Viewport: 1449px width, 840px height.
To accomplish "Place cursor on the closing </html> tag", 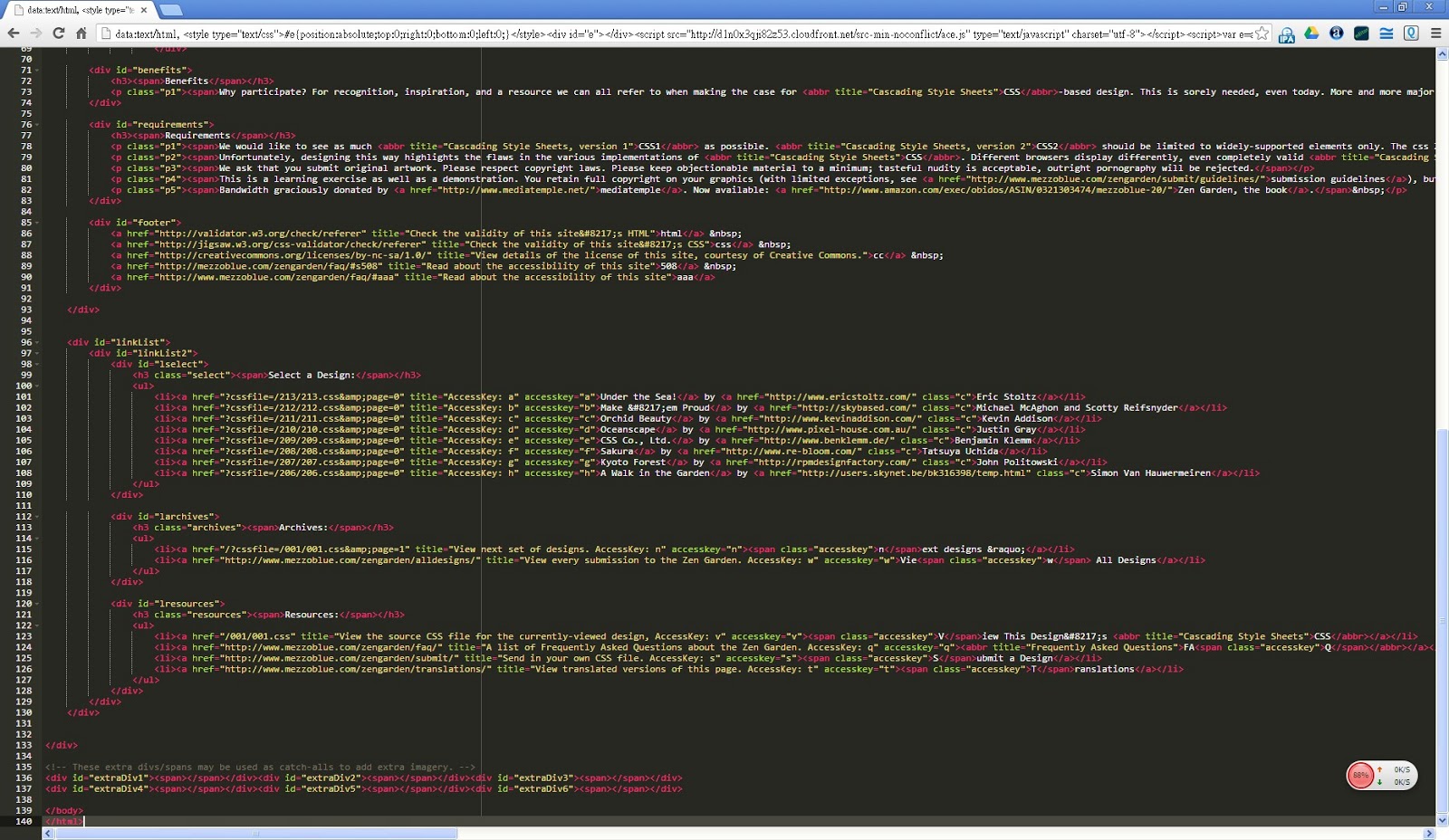I will coord(63,822).
